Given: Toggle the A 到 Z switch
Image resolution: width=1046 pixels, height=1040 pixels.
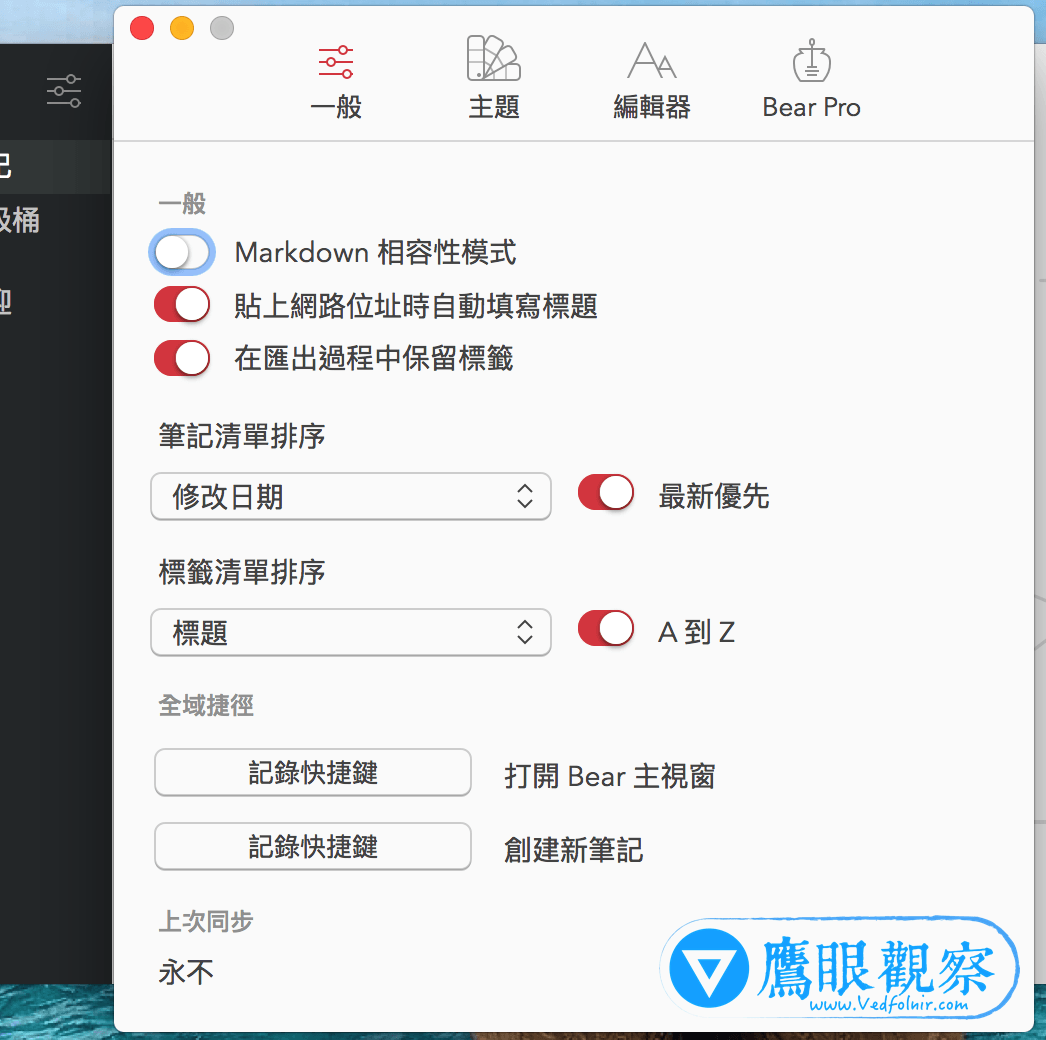Looking at the screenshot, I should [606, 628].
